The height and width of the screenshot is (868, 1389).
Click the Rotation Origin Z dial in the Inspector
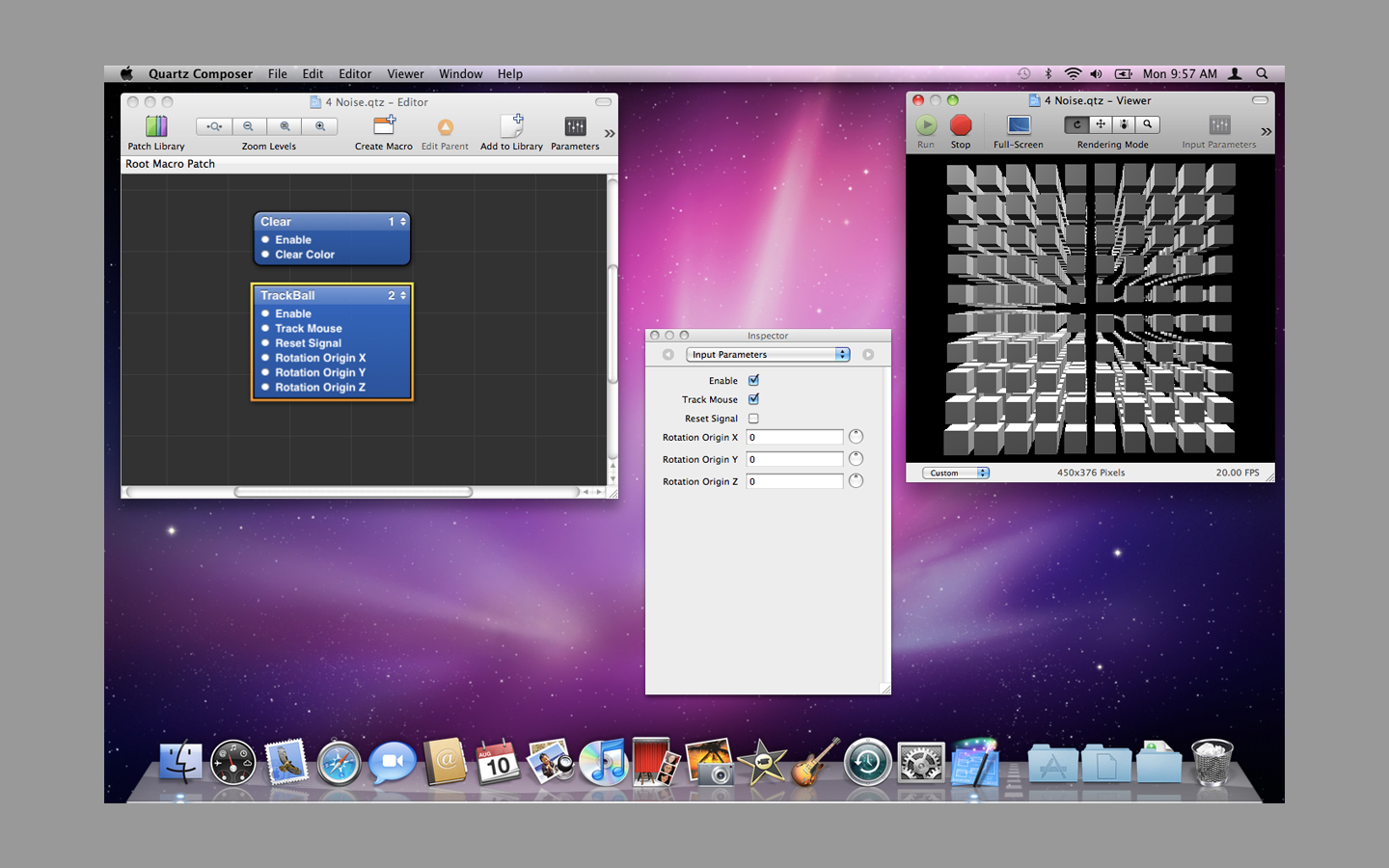[856, 481]
